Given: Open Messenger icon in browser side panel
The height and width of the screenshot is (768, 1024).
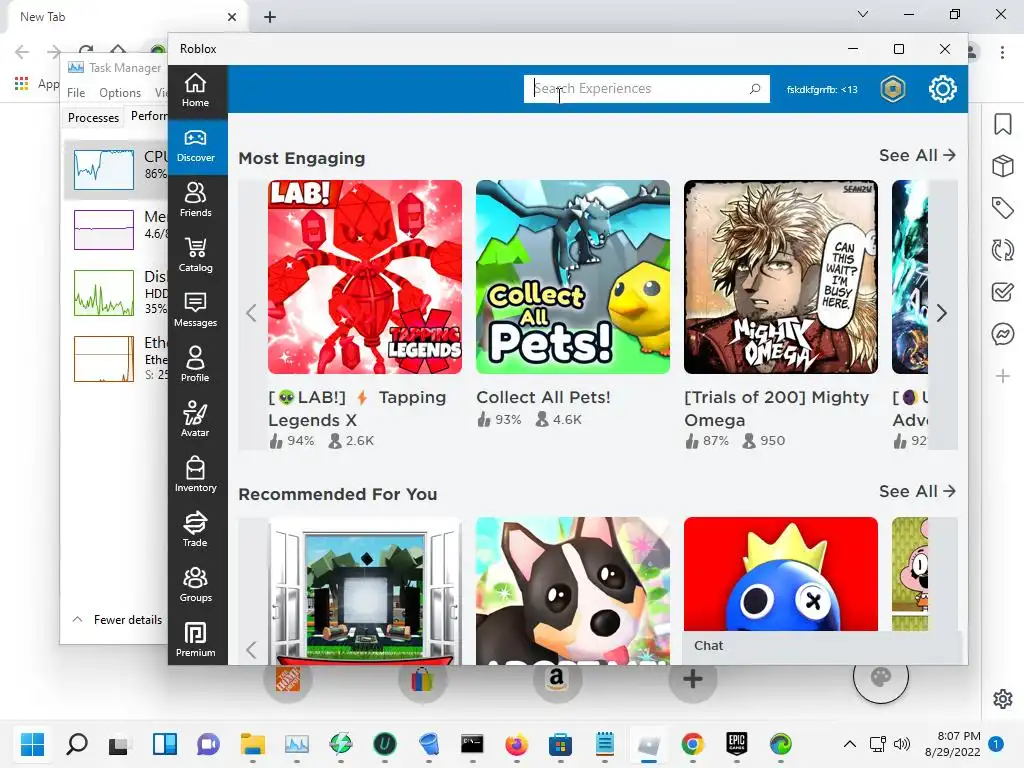Looking at the screenshot, I should click(x=1002, y=334).
